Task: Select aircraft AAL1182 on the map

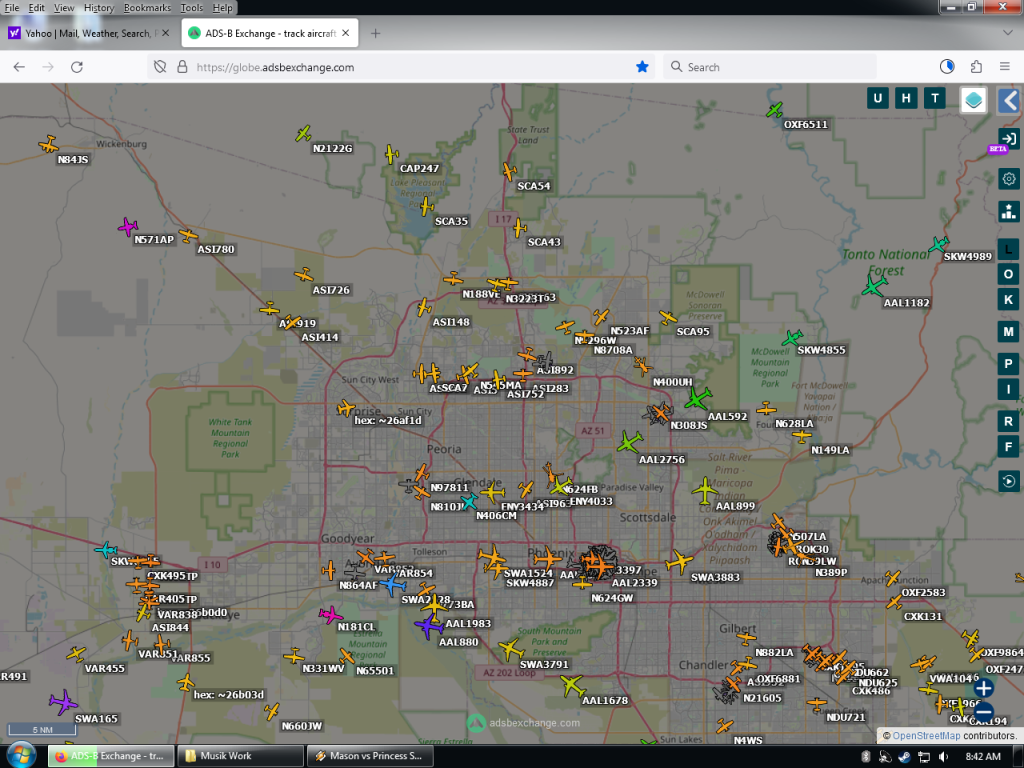Action: pos(873,286)
